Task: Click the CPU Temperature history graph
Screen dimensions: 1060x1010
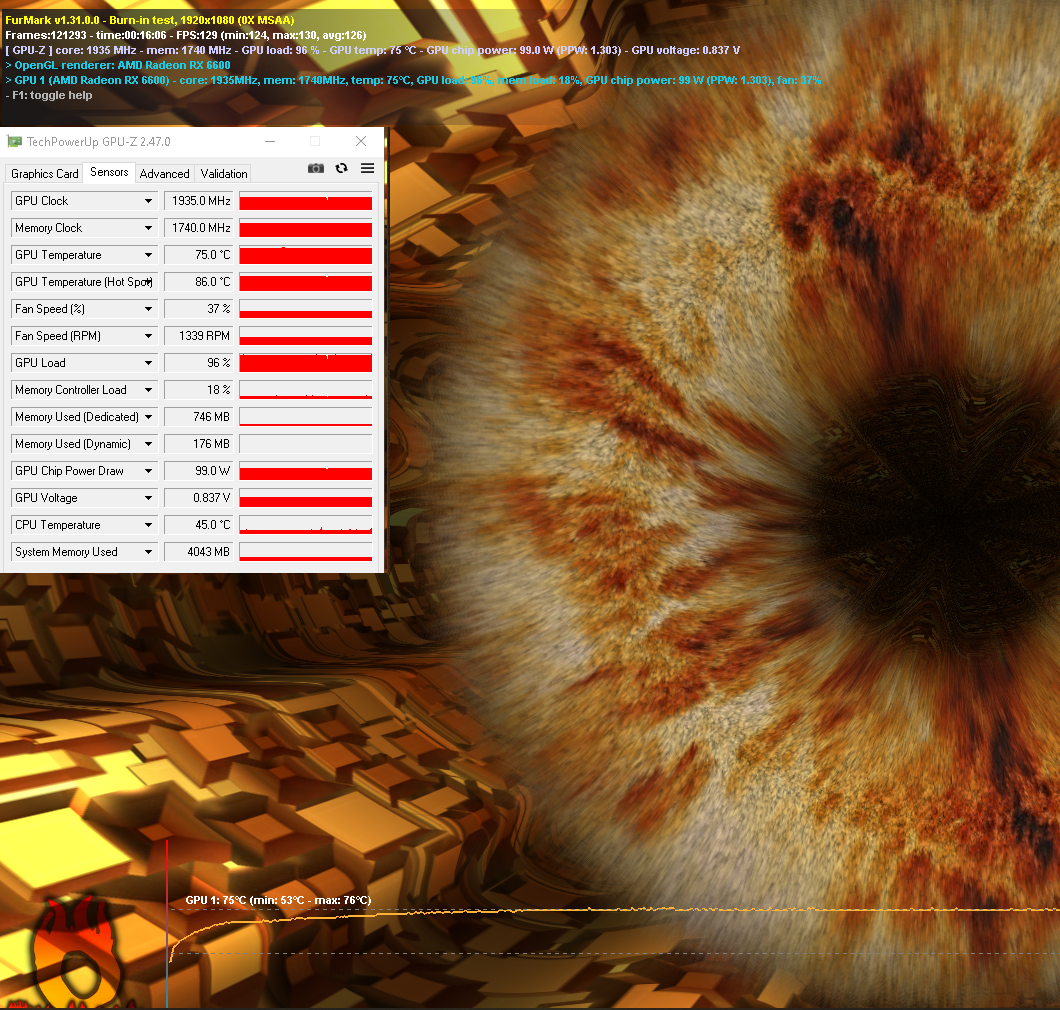Action: click(306, 525)
